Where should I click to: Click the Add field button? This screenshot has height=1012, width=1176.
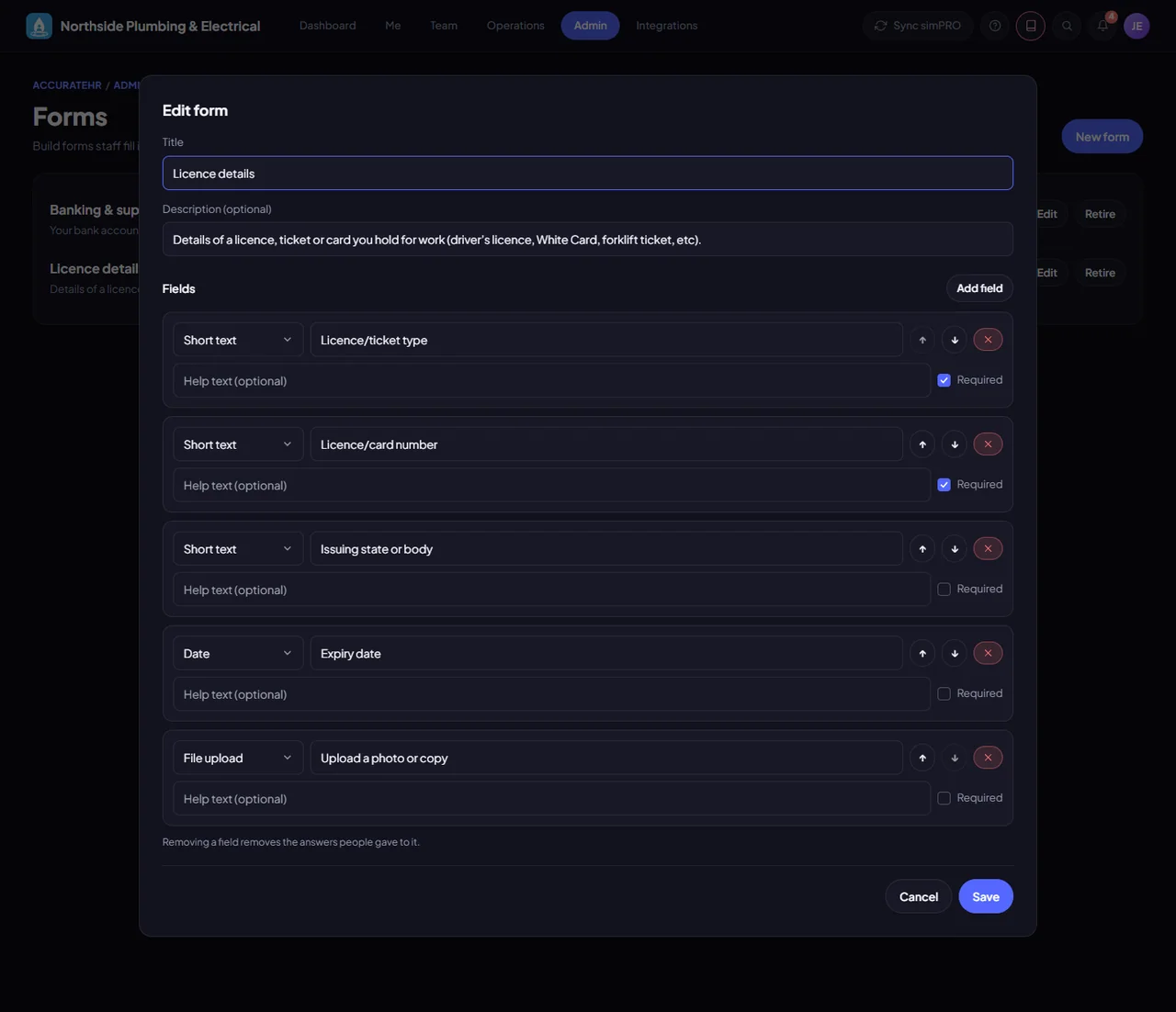point(979,288)
